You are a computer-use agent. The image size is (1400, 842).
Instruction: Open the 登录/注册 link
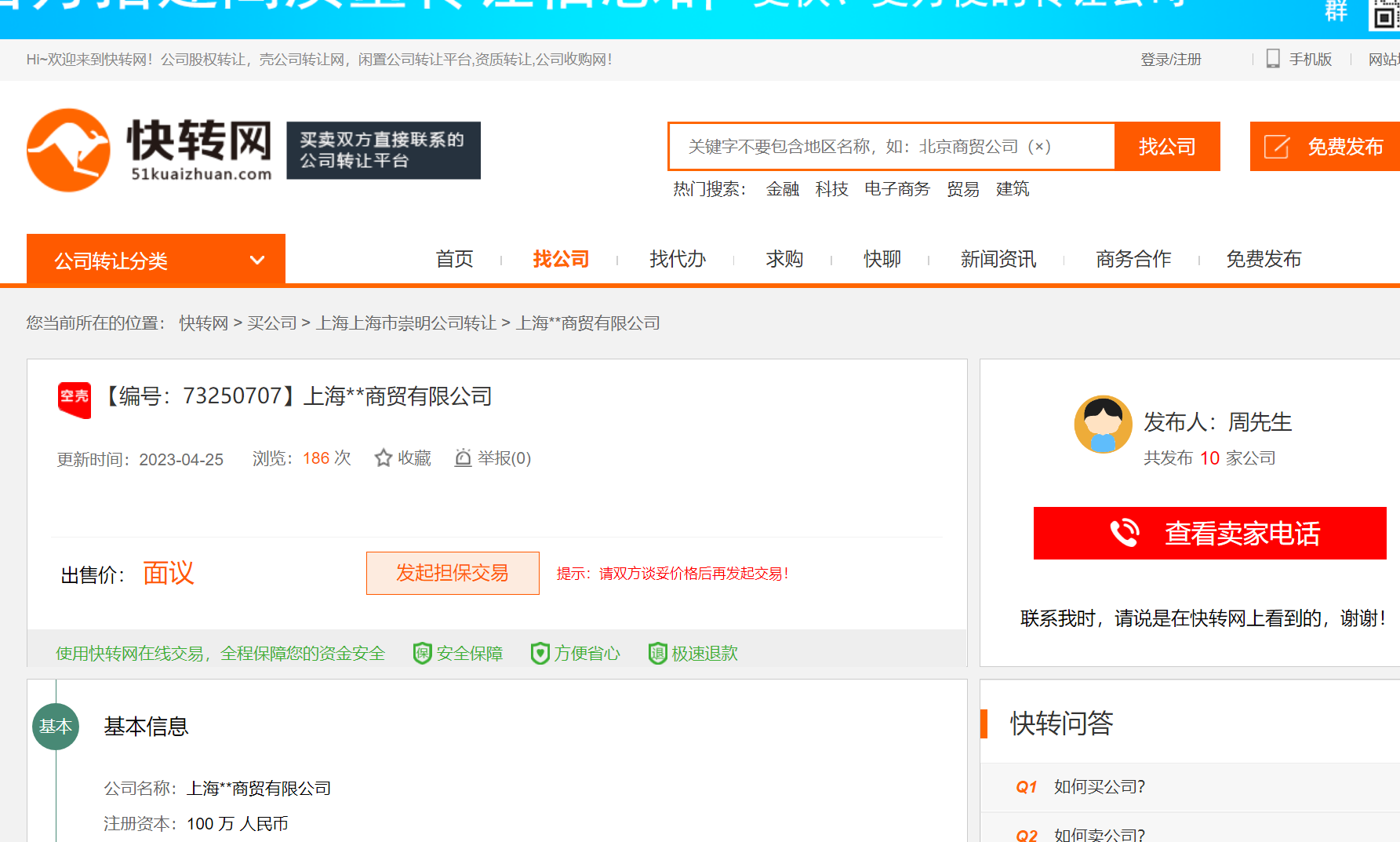pos(1170,59)
